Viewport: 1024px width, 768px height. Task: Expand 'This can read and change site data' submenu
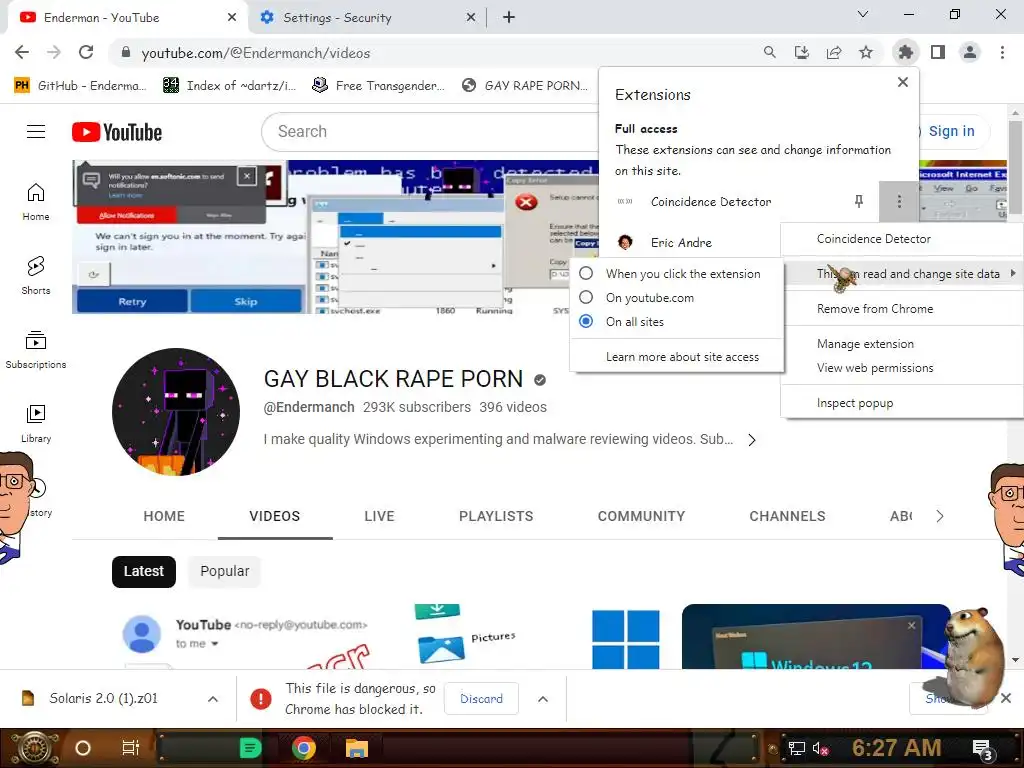click(x=903, y=274)
